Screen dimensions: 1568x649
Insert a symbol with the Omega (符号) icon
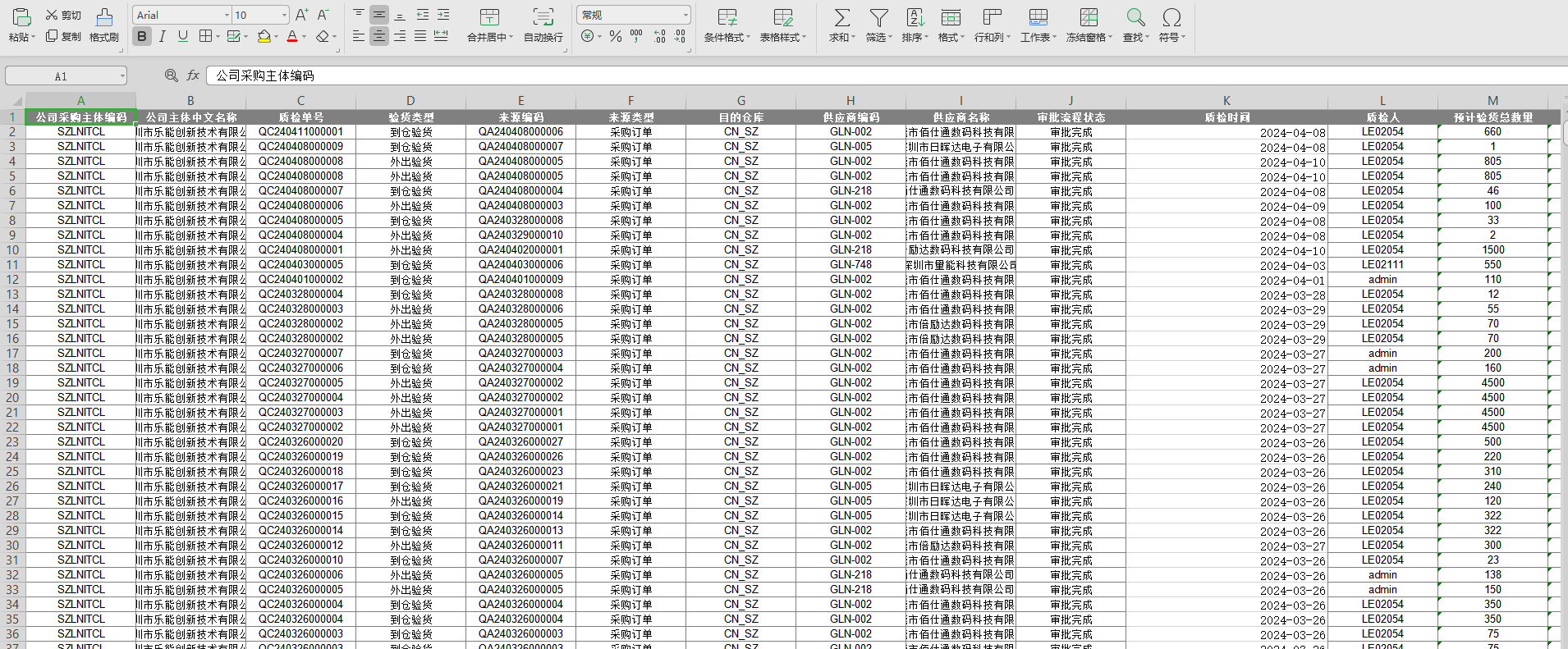click(1171, 18)
